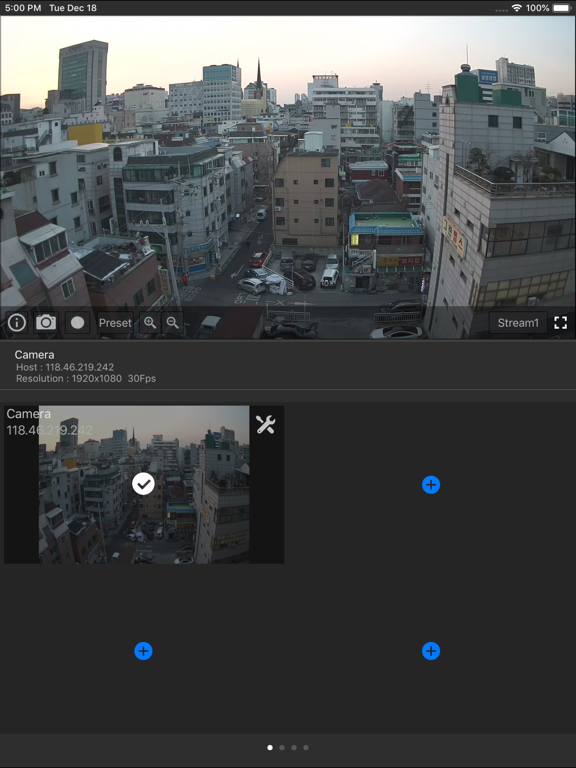Zoom out with the magnifier minus icon
Viewport: 576px width, 768px height.
tap(172, 323)
